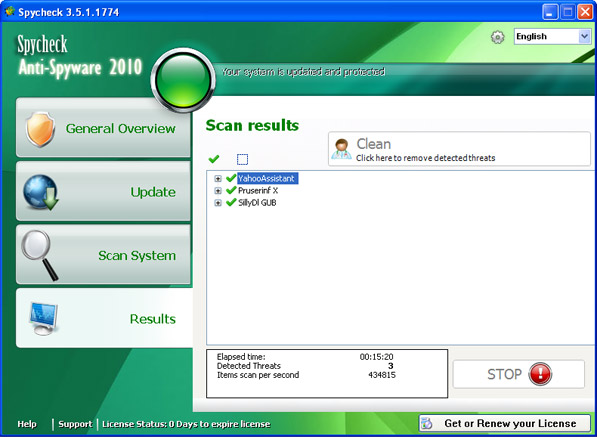597x437 pixels.
Task: Open the Scan System section
Action: coord(103,255)
